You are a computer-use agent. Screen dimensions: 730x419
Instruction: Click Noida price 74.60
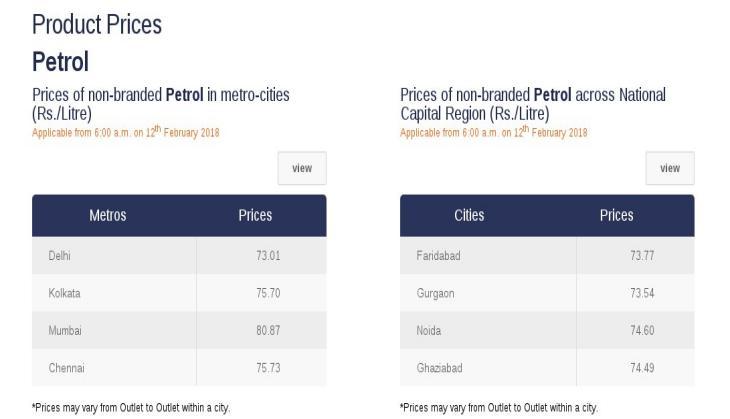pos(642,331)
